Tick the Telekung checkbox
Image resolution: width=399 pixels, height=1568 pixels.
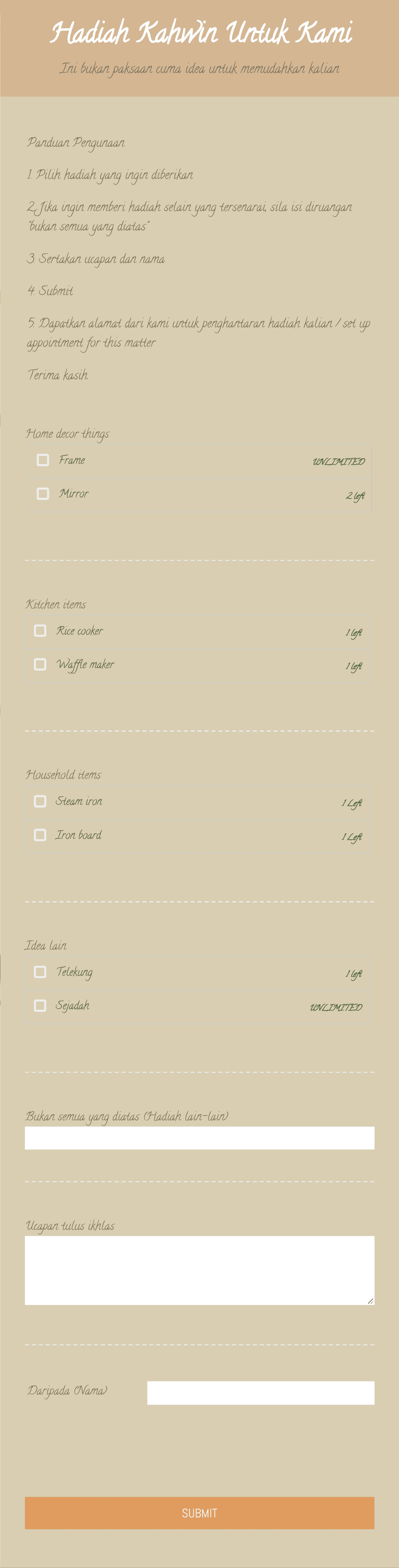[x=40, y=972]
